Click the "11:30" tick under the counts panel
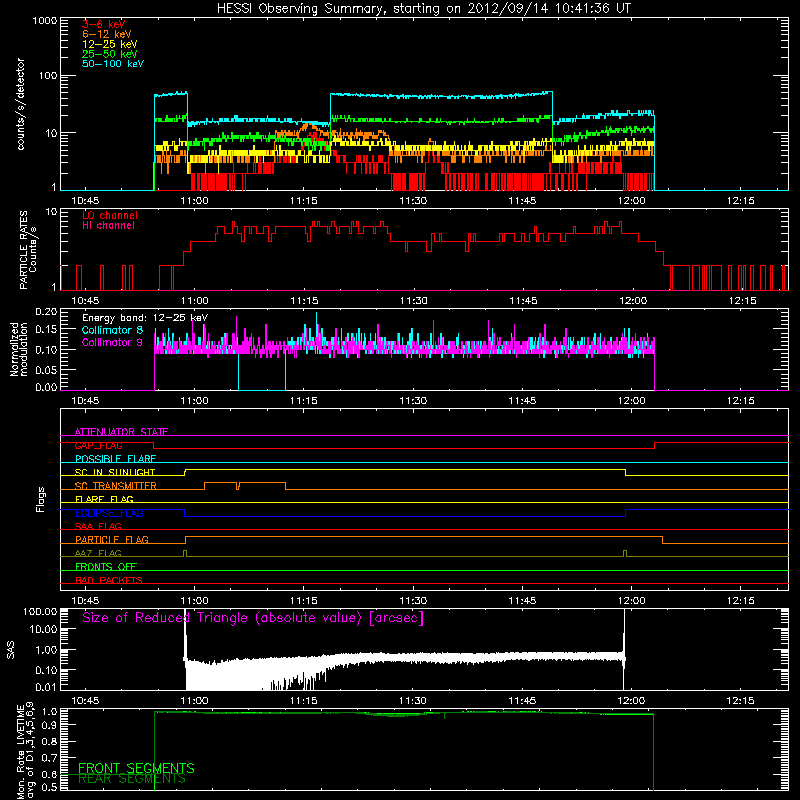 pyautogui.click(x=413, y=201)
